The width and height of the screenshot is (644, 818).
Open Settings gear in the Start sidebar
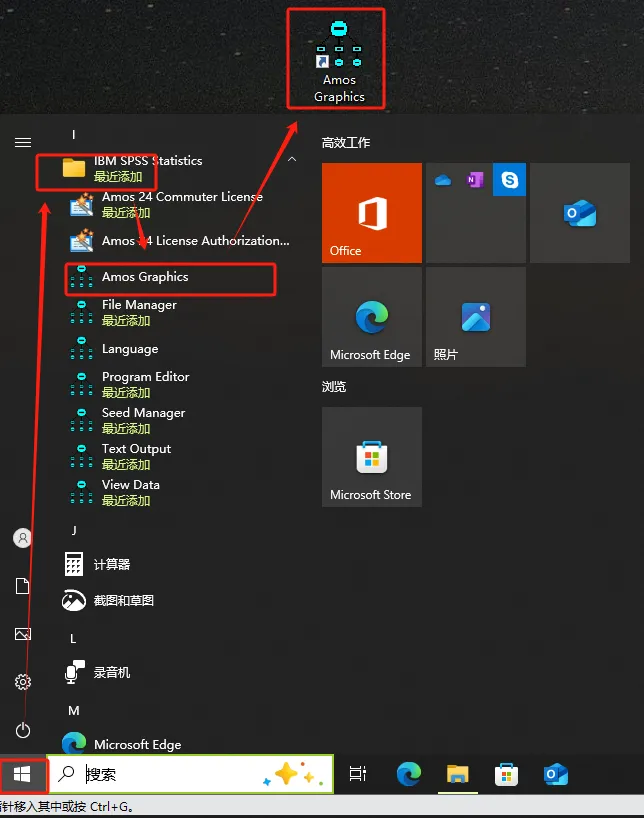point(22,682)
